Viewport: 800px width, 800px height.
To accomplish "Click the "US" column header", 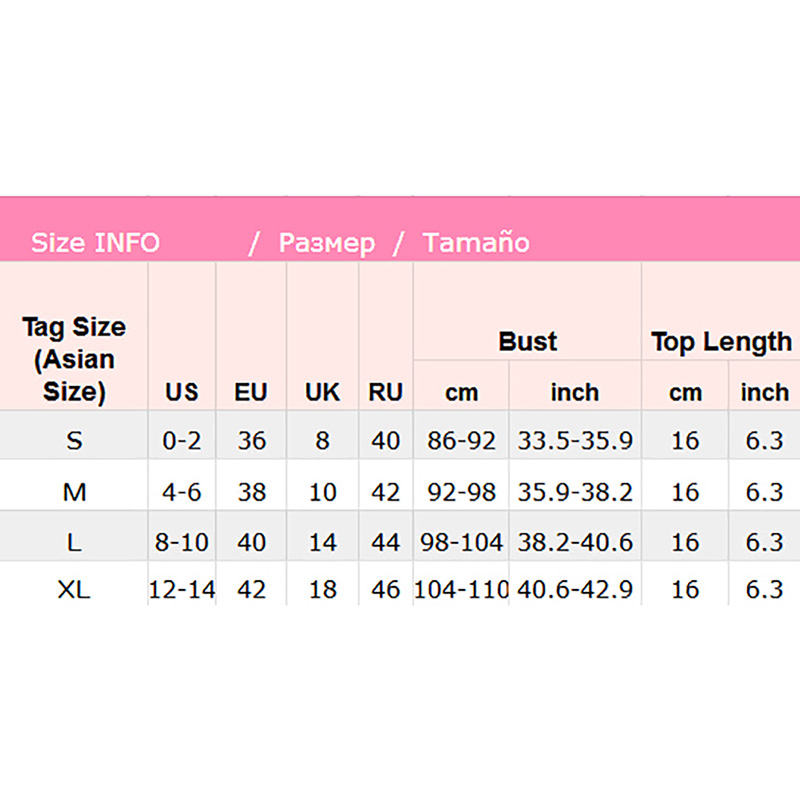I will (182, 393).
